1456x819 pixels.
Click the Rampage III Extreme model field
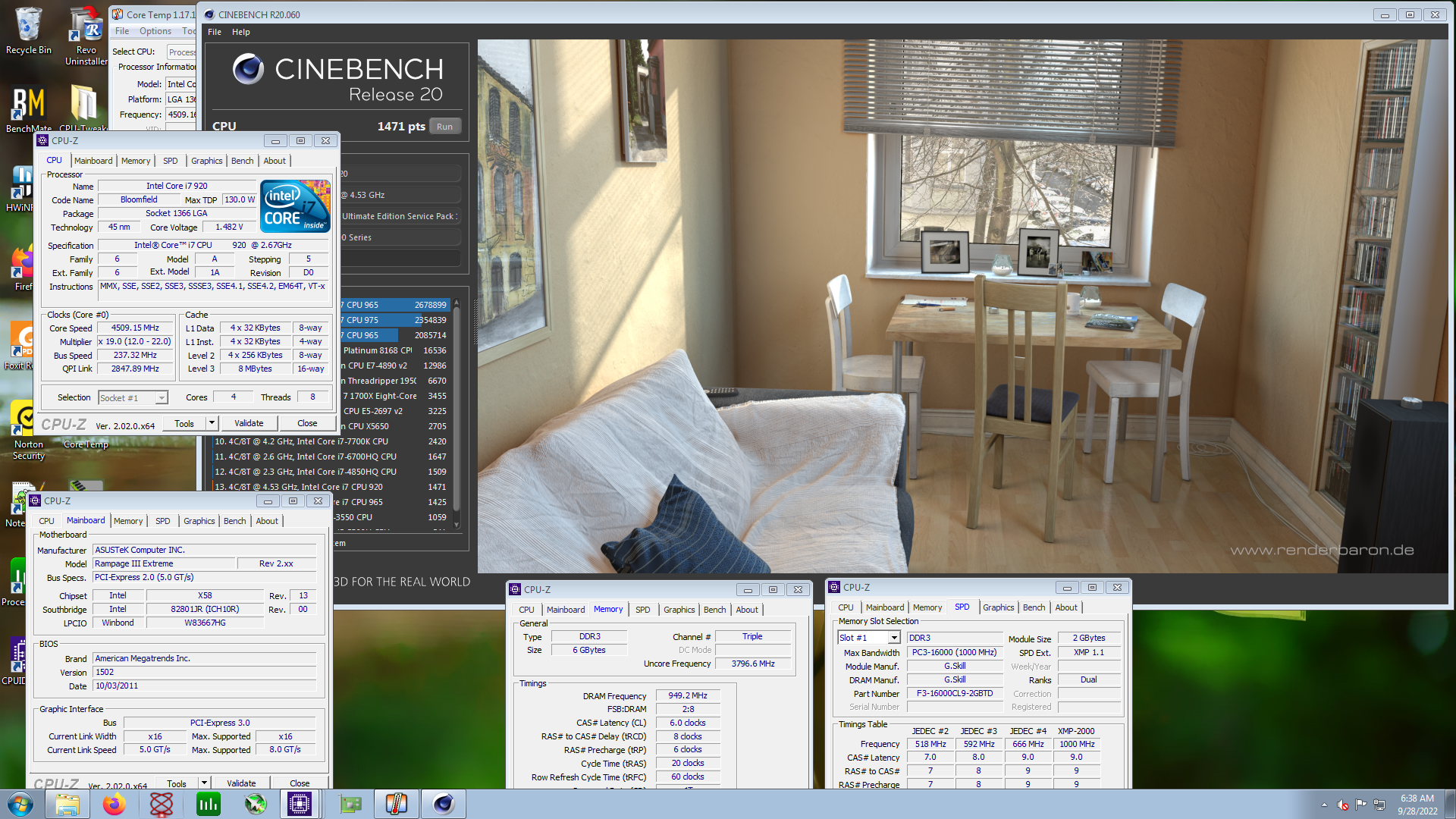click(x=163, y=563)
